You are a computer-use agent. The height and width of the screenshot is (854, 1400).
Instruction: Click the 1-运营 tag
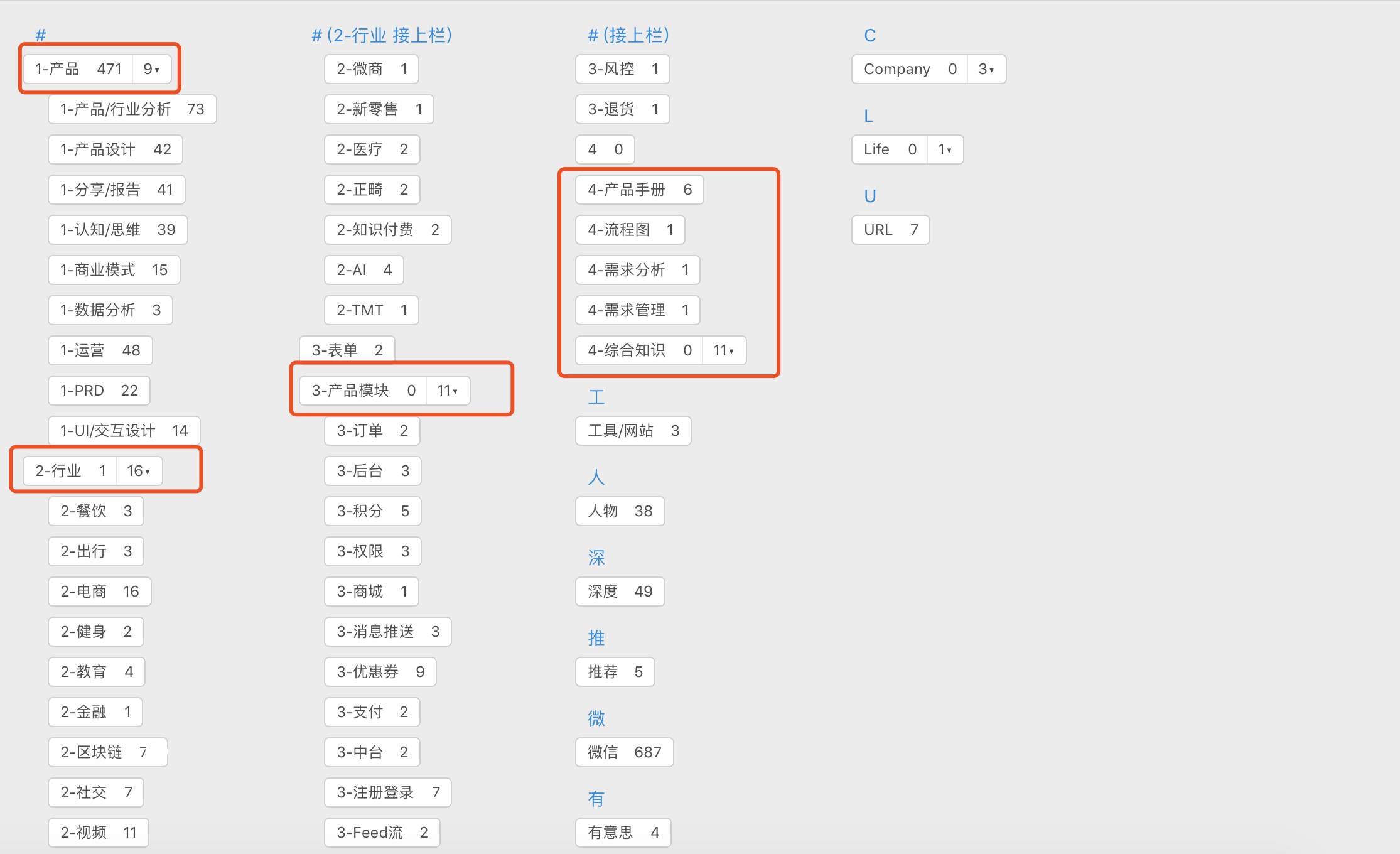tap(100, 350)
